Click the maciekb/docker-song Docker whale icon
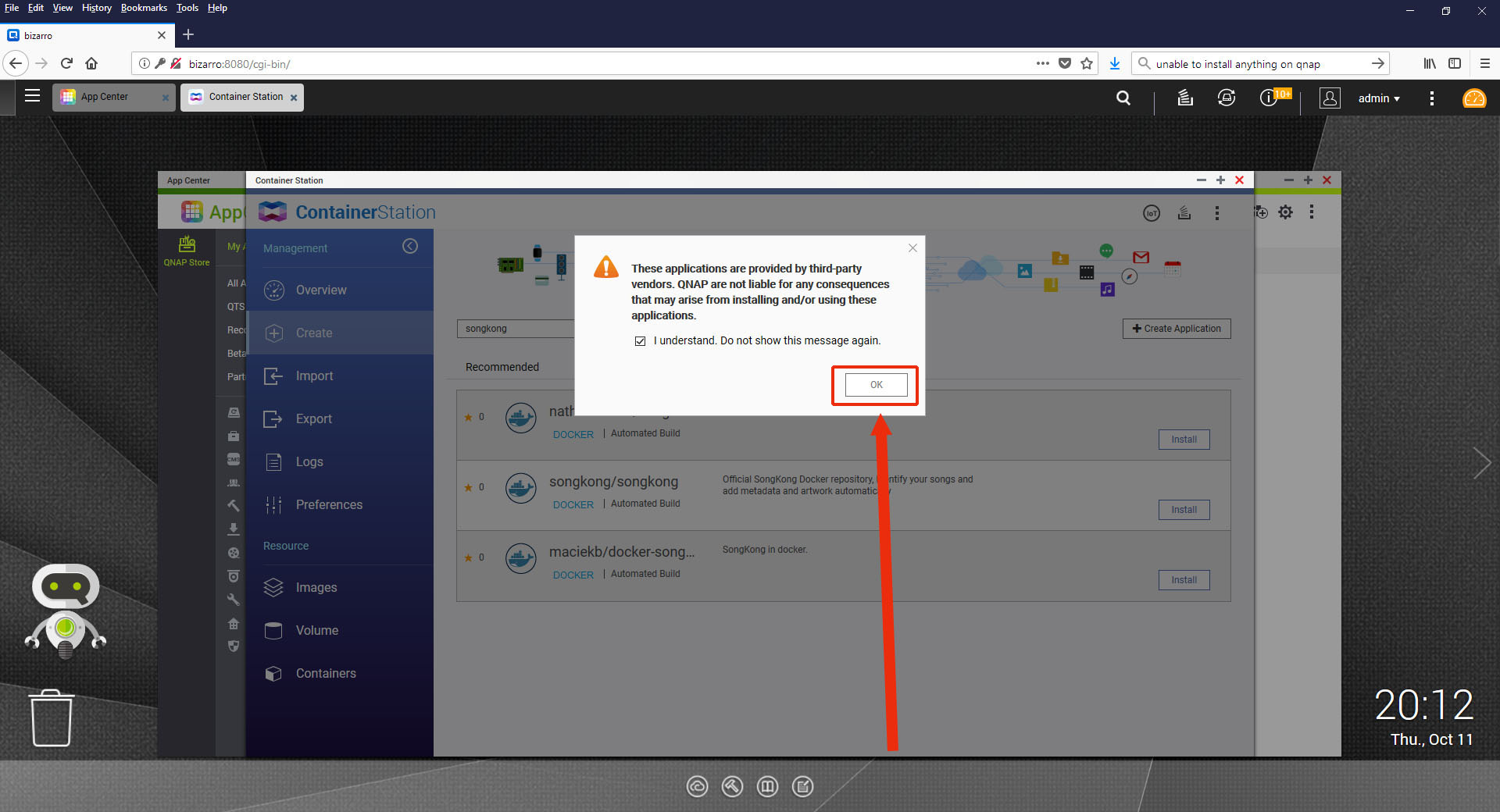Viewport: 1500px width, 812px height. point(520,558)
